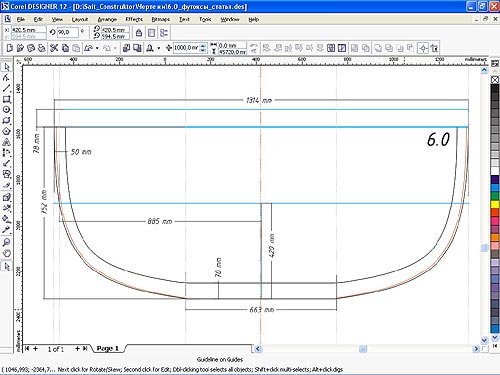Add page button before page counter

pyautogui.click(x=35, y=348)
